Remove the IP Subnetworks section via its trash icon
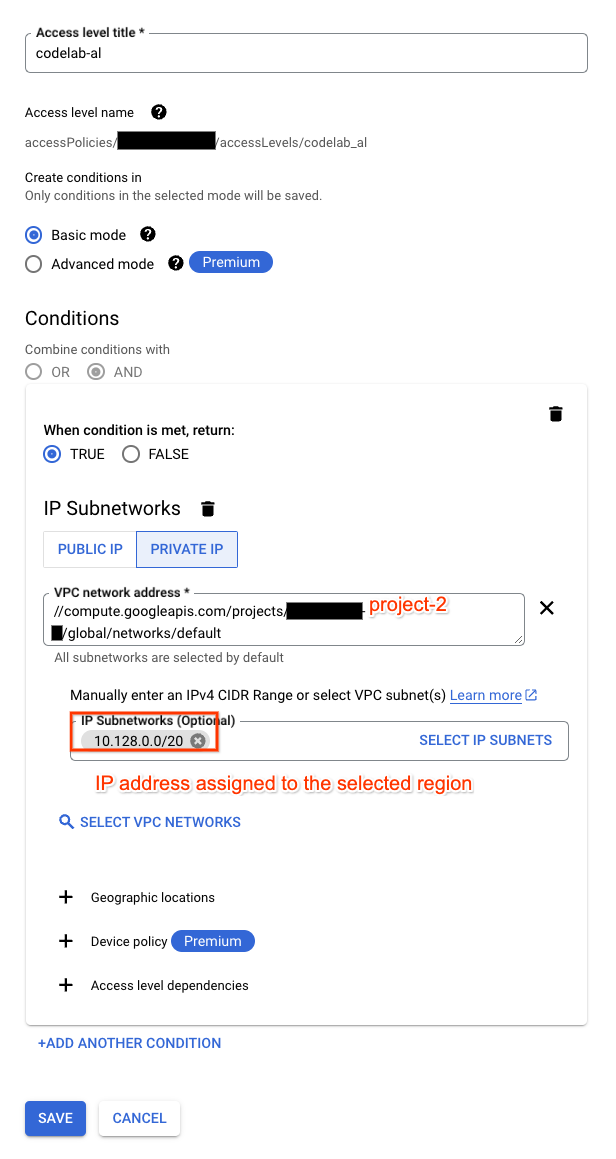616x1159 pixels. point(207,508)
